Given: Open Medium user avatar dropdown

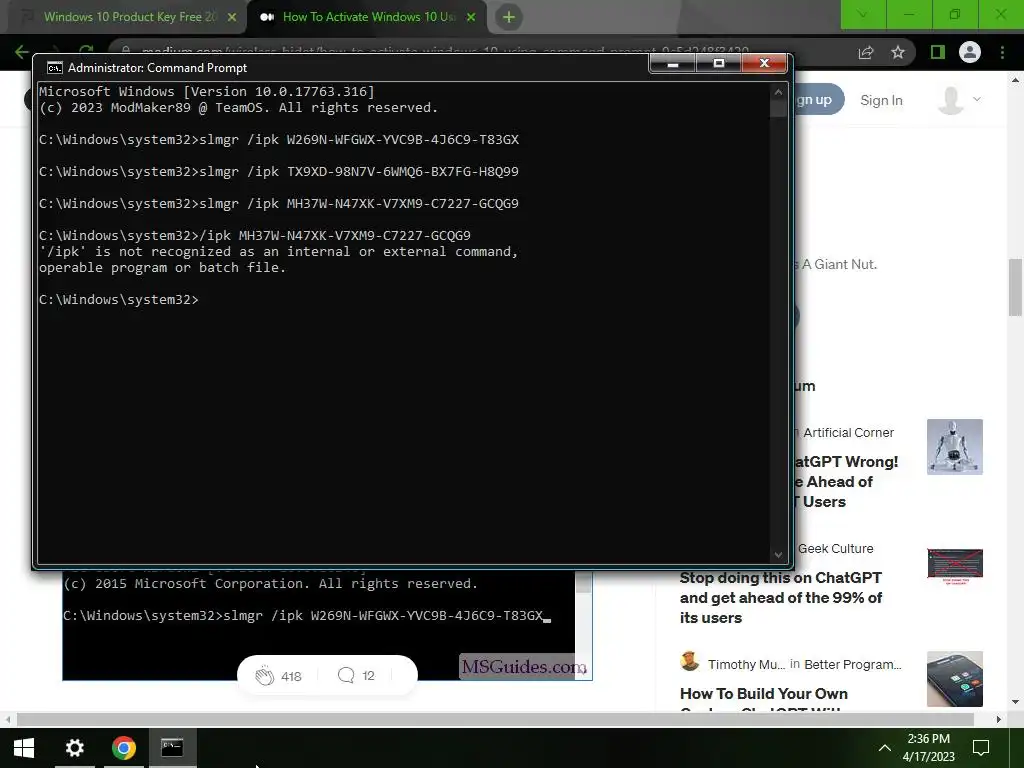Looking at the screenshot, I should (x=959, y=100).
